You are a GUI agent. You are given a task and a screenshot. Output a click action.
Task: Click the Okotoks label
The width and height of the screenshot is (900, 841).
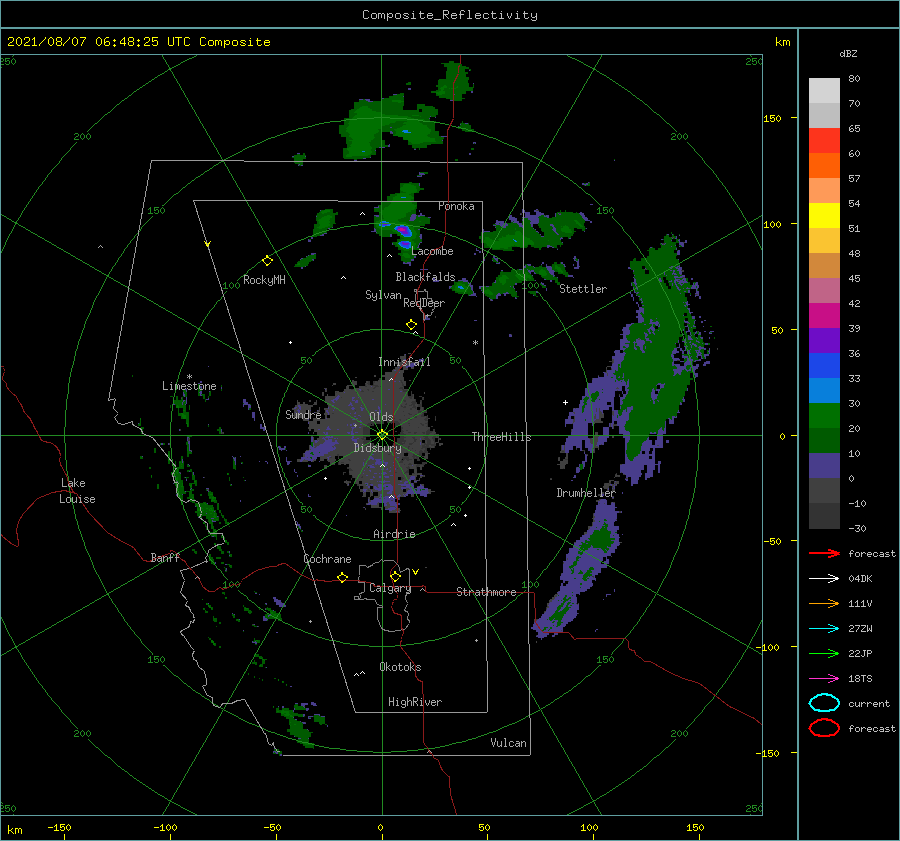tap(400, 667)
